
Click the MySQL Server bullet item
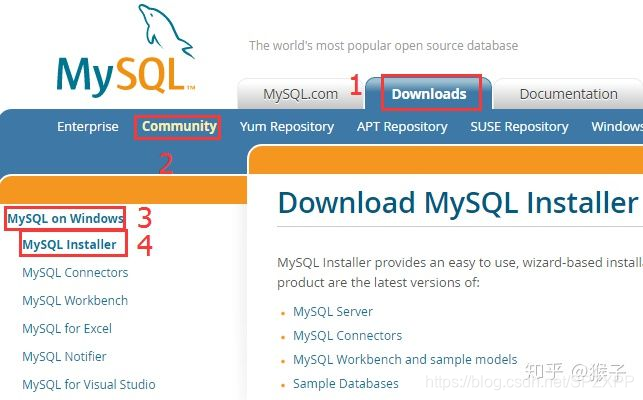[x=333, y=311]
